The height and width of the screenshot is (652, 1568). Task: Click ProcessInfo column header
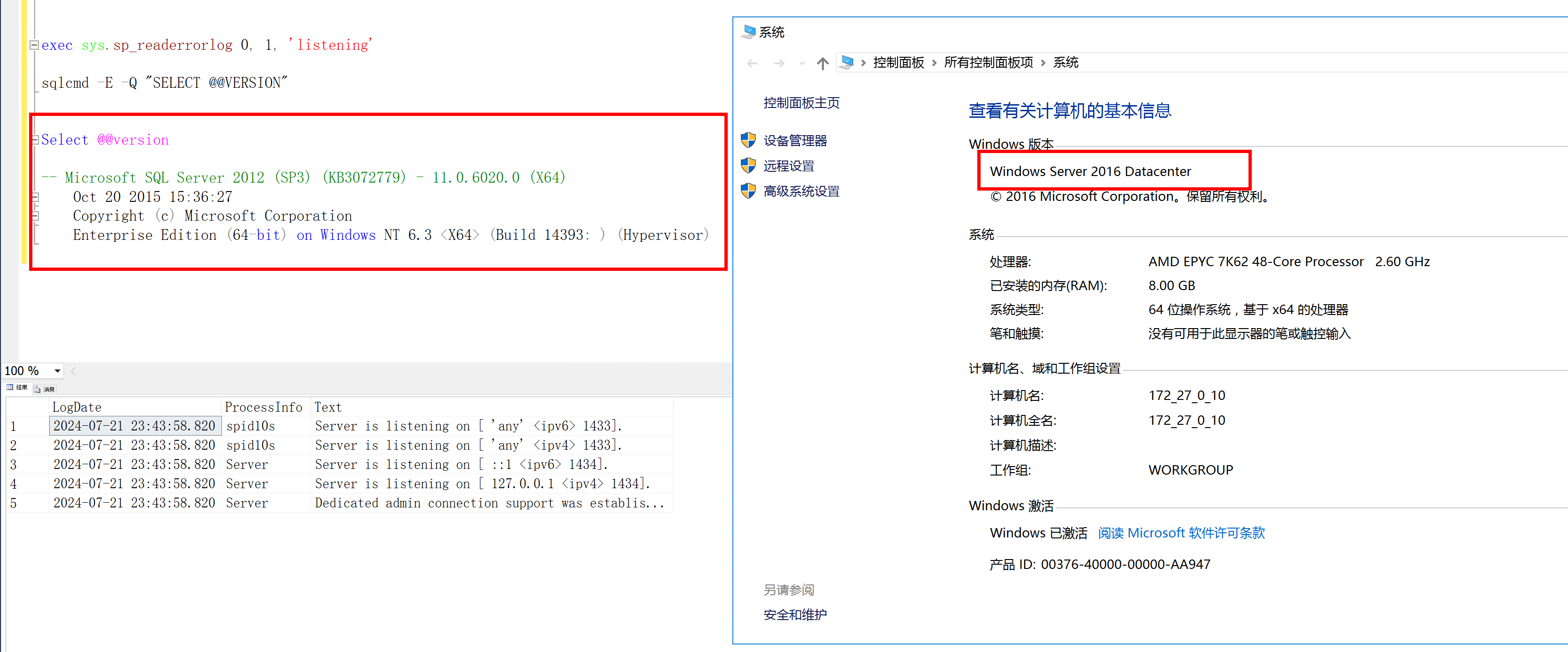pos(266,407)
